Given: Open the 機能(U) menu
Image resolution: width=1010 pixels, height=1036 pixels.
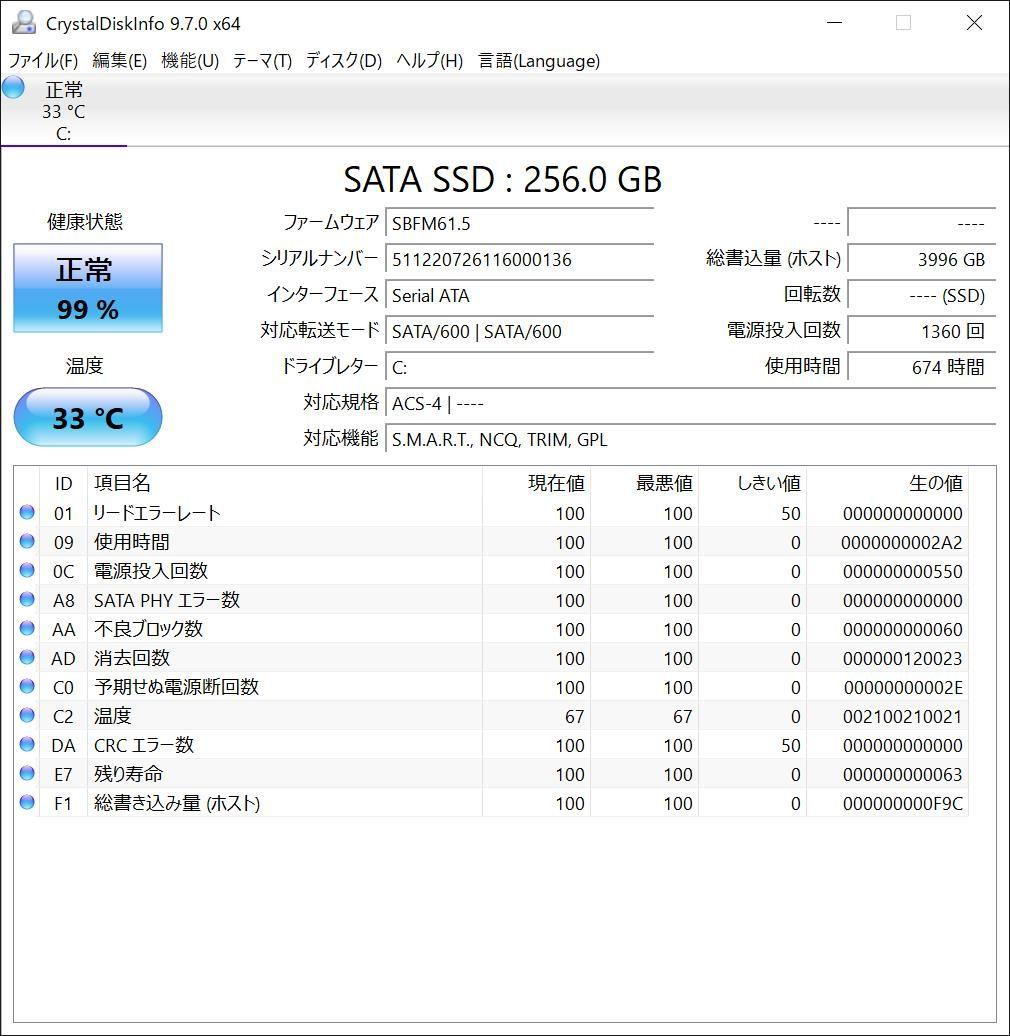Looking at the screenshot, I should 190,61.
